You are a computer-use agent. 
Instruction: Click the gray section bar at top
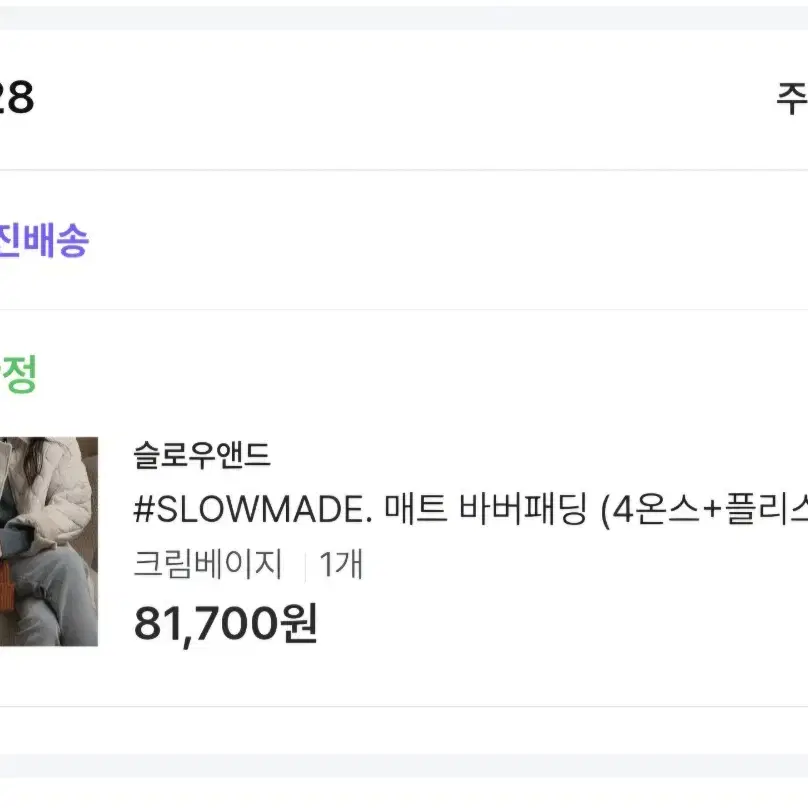(404, 18)
